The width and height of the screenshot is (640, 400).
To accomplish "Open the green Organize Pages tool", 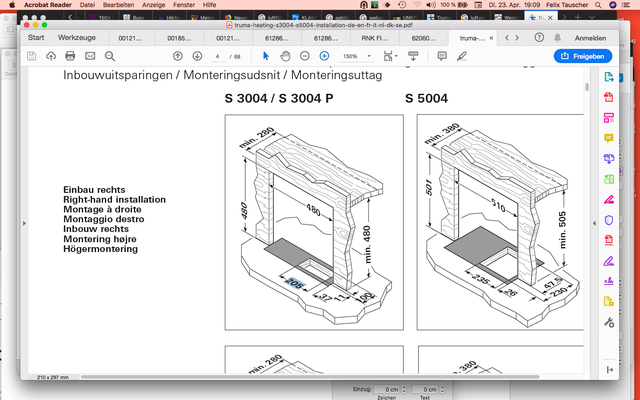I will pyautogui.click(x=609, y=179).
